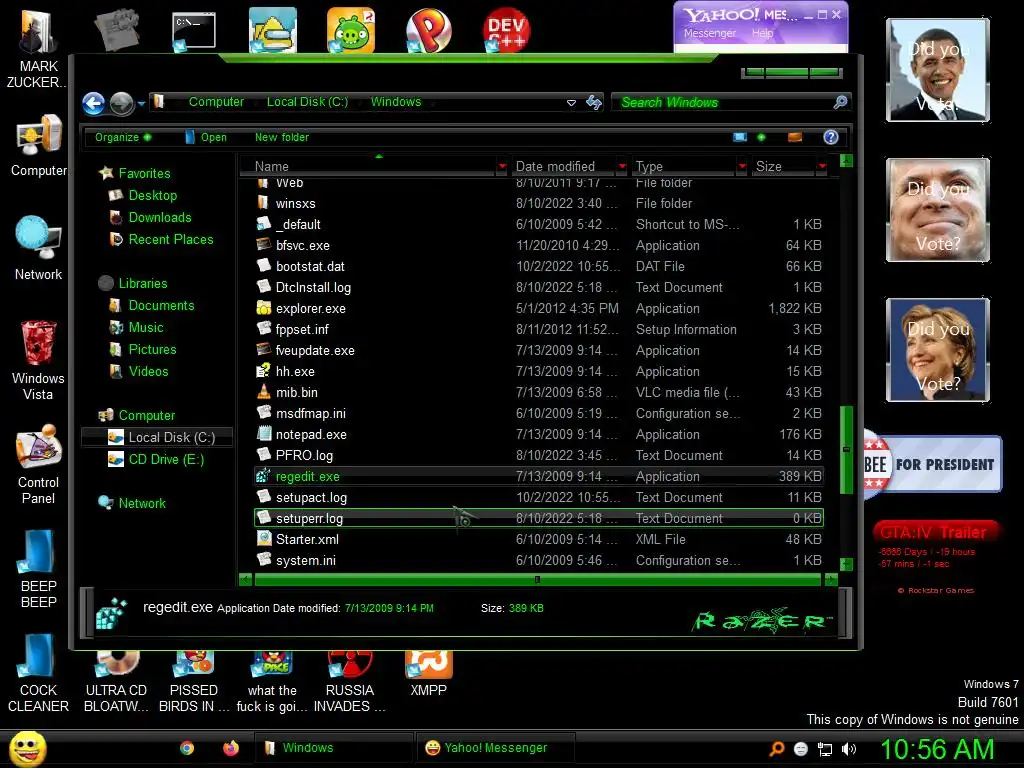Click Computer in the address breadcrumb
The width and height of the screenshot is (1024, 768).
tap(216, 102)
